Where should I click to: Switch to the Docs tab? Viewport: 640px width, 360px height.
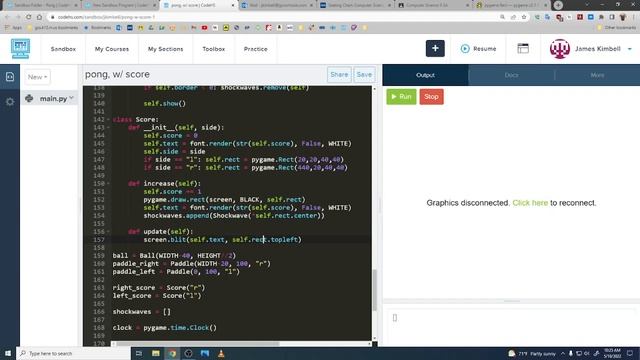(x=511, y=75)
